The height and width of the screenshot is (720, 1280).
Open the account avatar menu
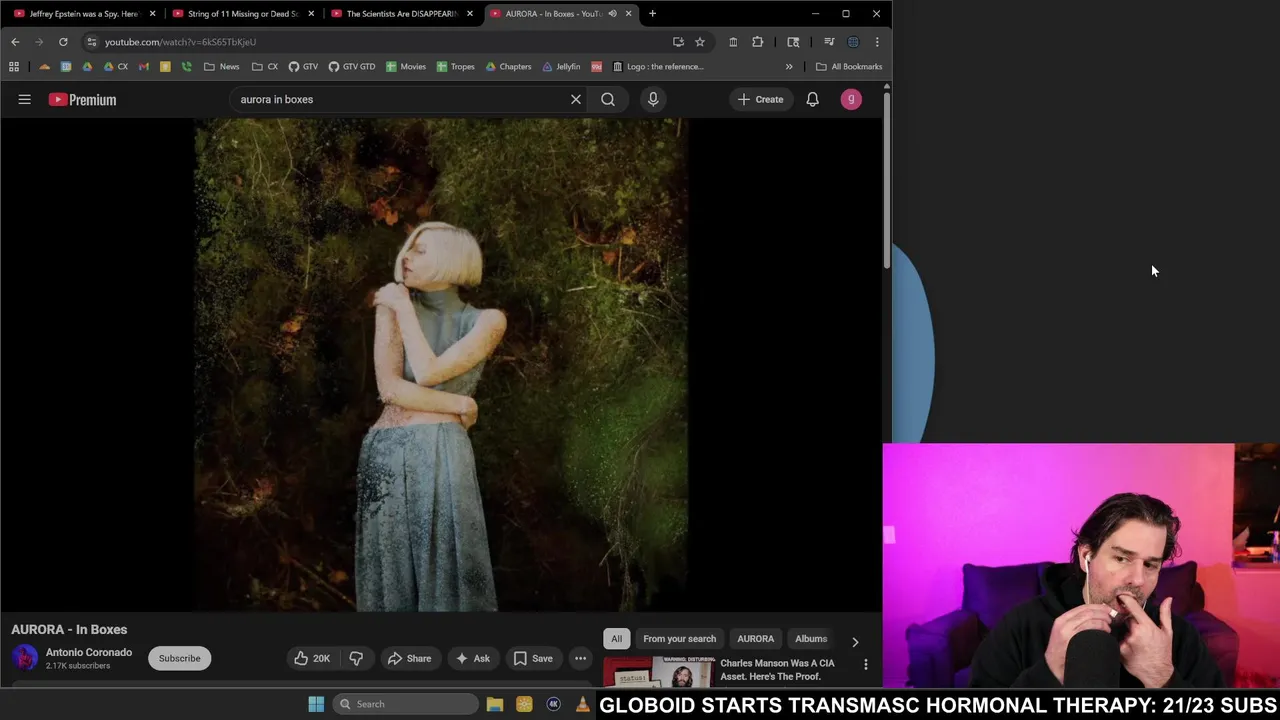pos(851,99)
